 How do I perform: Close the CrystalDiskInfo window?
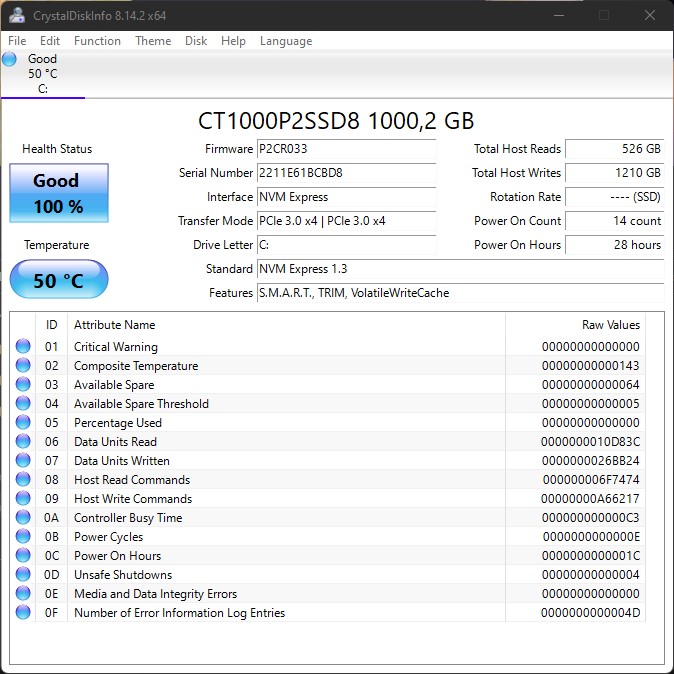coord(649,15)
